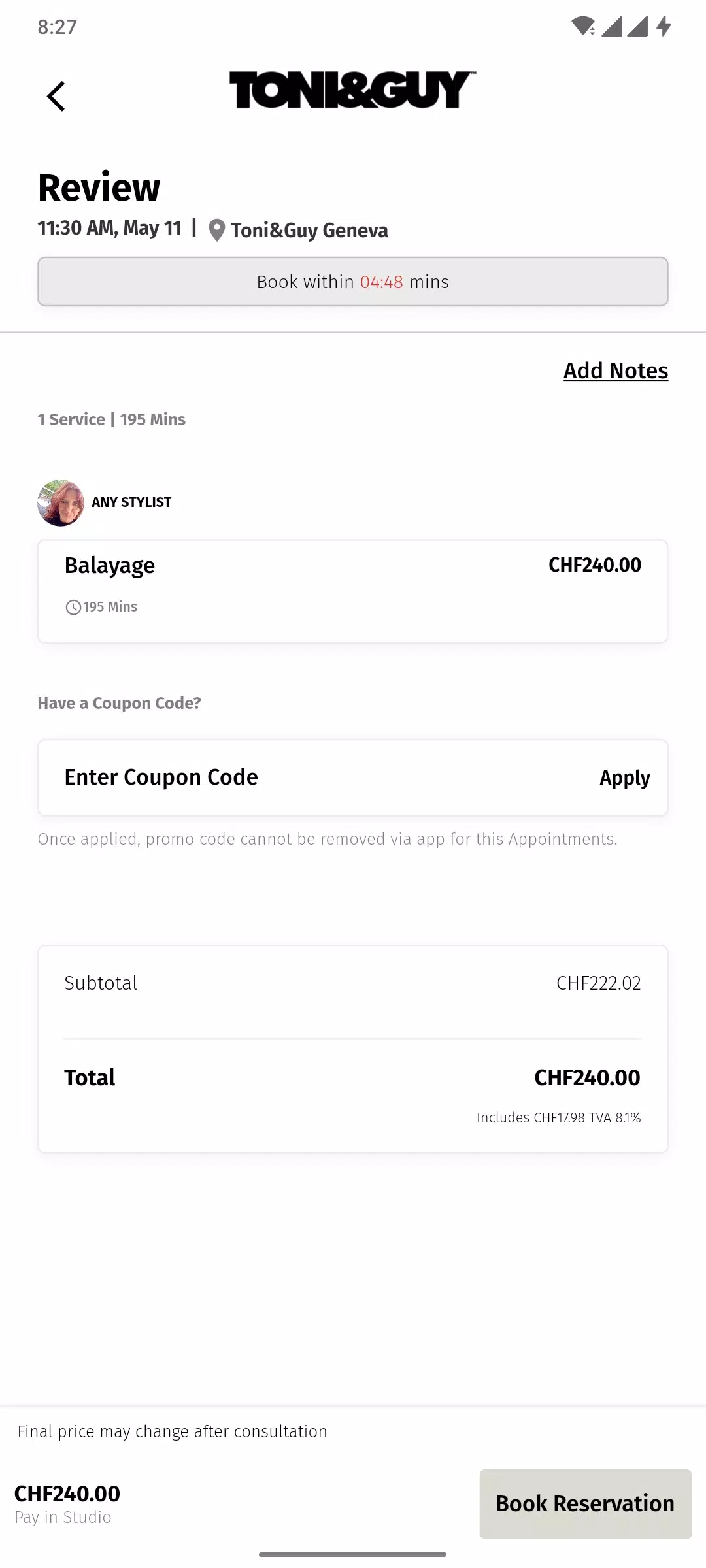The width and height of the screenshot is (706, 1568).
Task: Open Add Notes link
Action: 616,370
